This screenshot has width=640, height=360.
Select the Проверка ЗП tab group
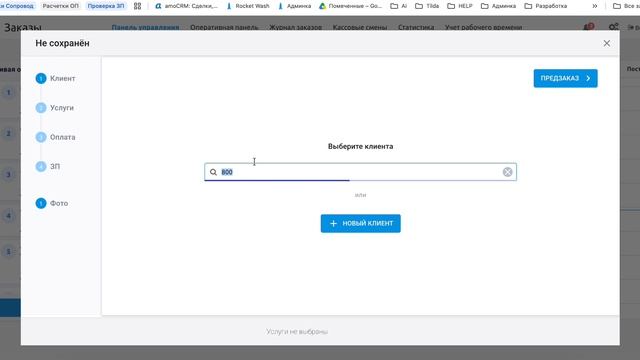coord(106,6)
